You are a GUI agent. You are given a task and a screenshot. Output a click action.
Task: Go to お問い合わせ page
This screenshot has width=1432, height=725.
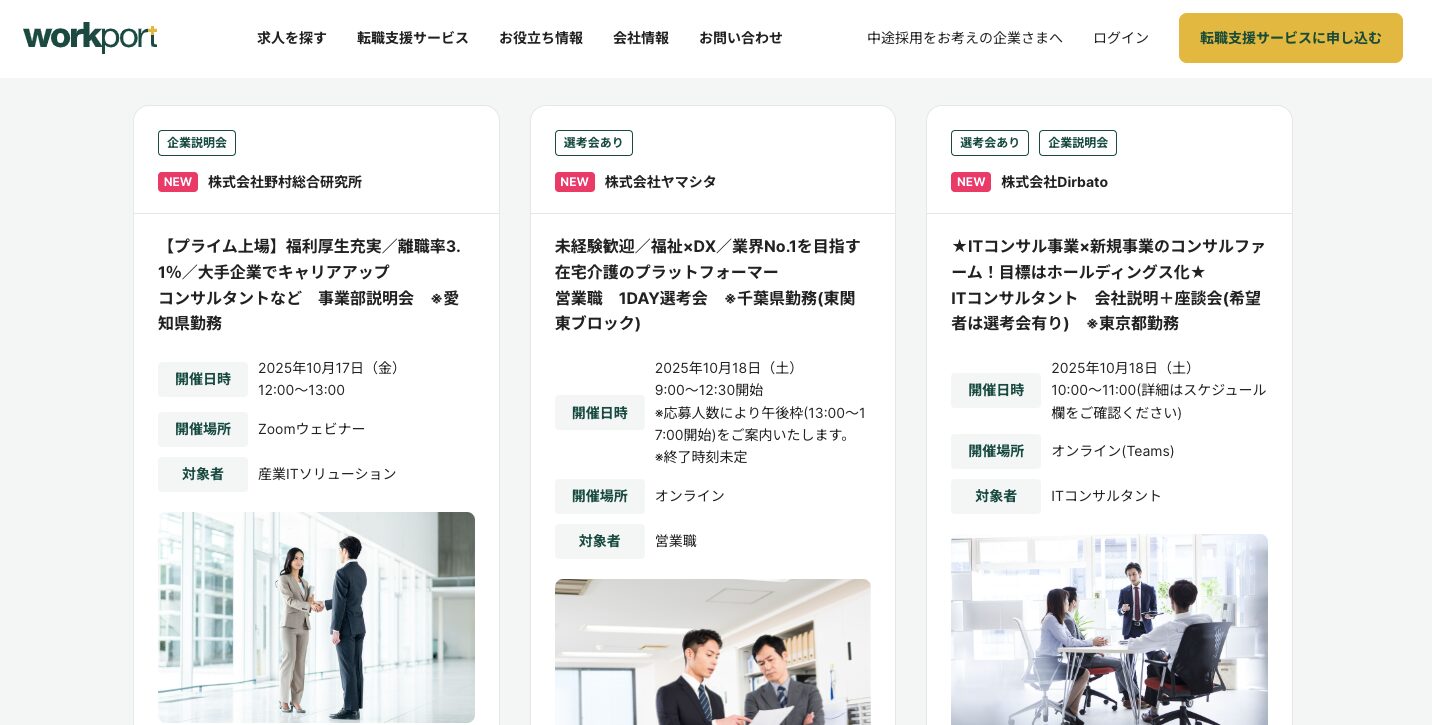(741, 38)
